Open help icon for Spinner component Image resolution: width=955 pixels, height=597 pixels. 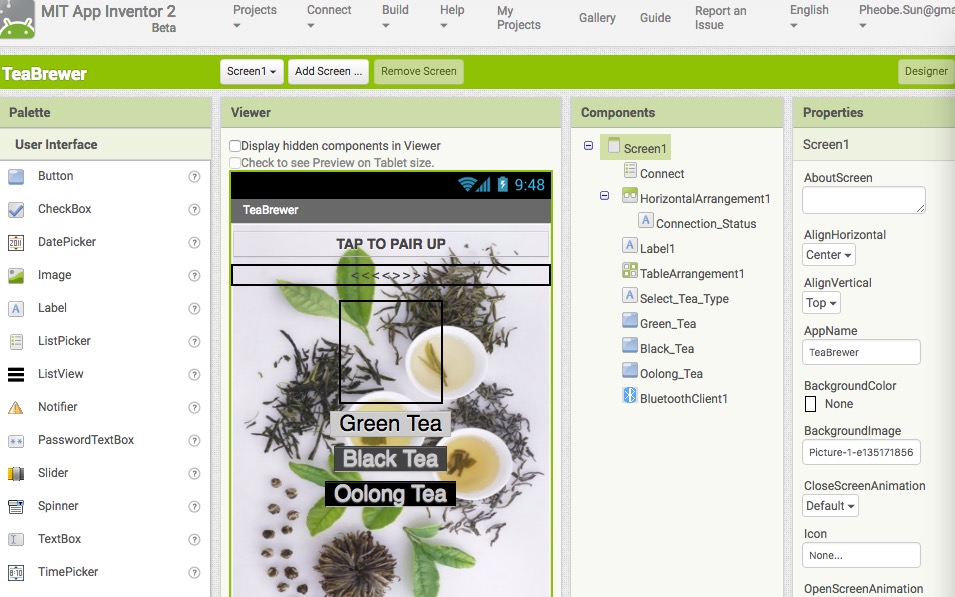(x=194, y=506)
